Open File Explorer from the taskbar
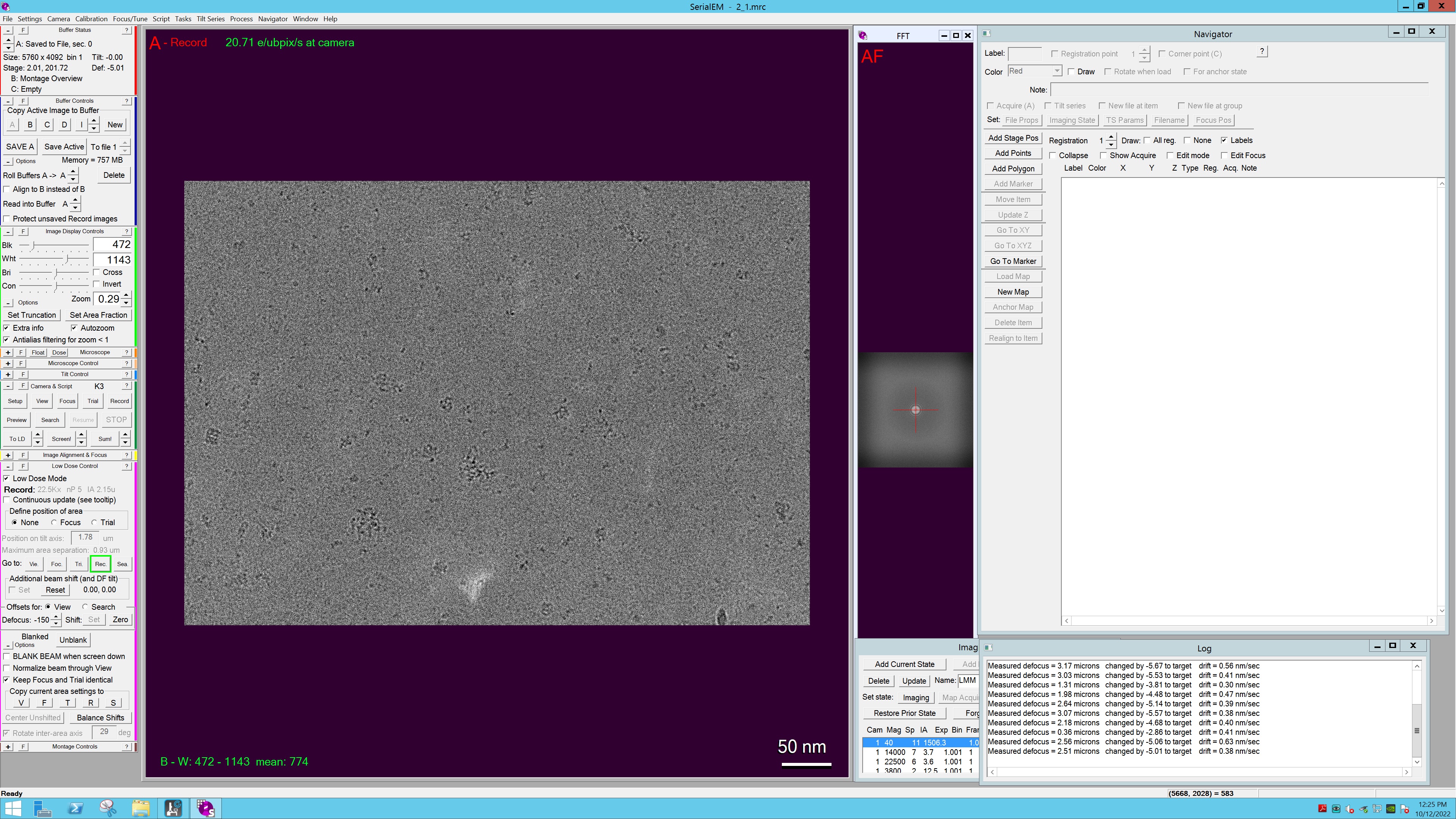 [x=141, y=809]
